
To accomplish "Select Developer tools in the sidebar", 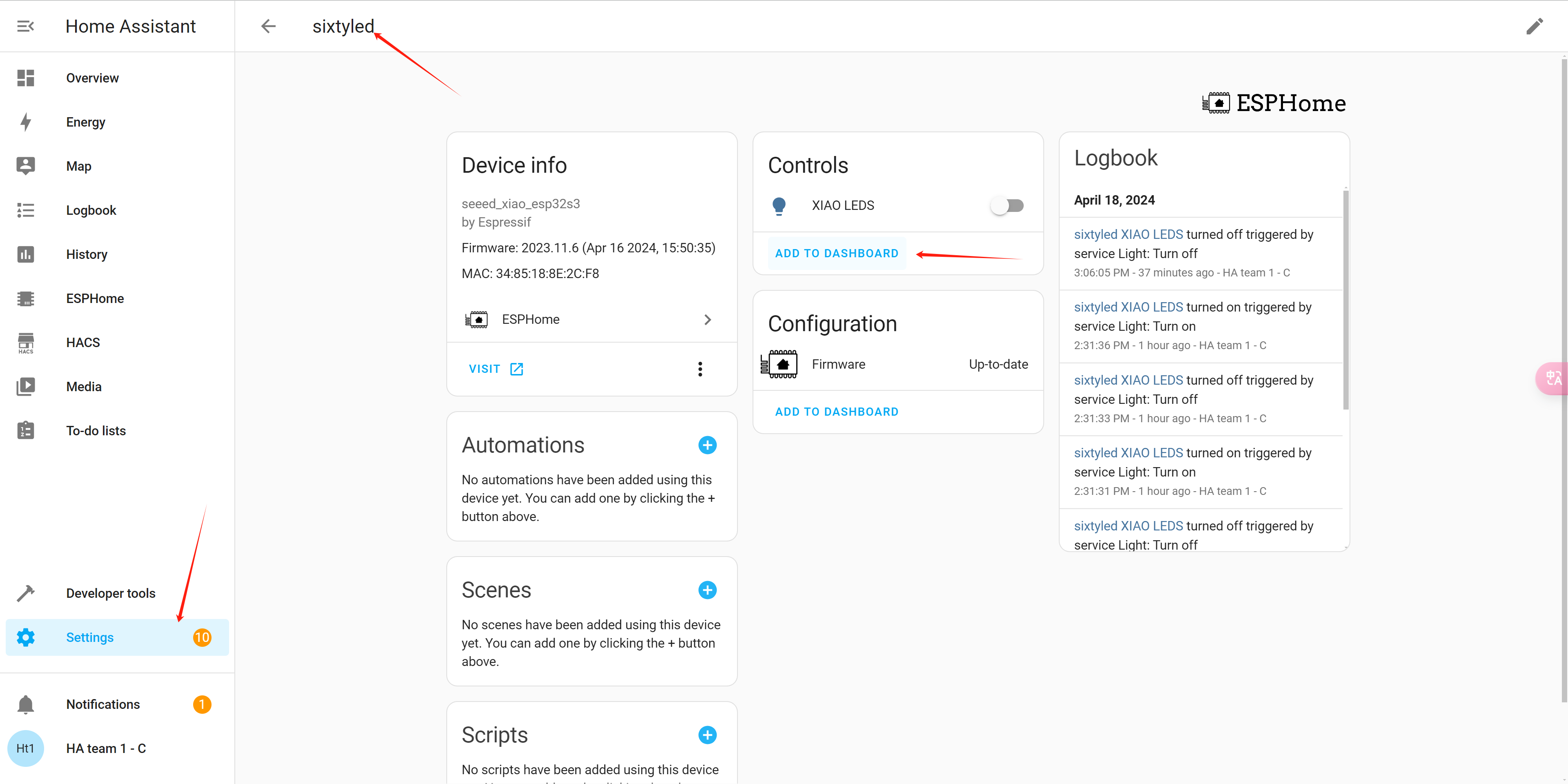I will click(x=117, y=593).
